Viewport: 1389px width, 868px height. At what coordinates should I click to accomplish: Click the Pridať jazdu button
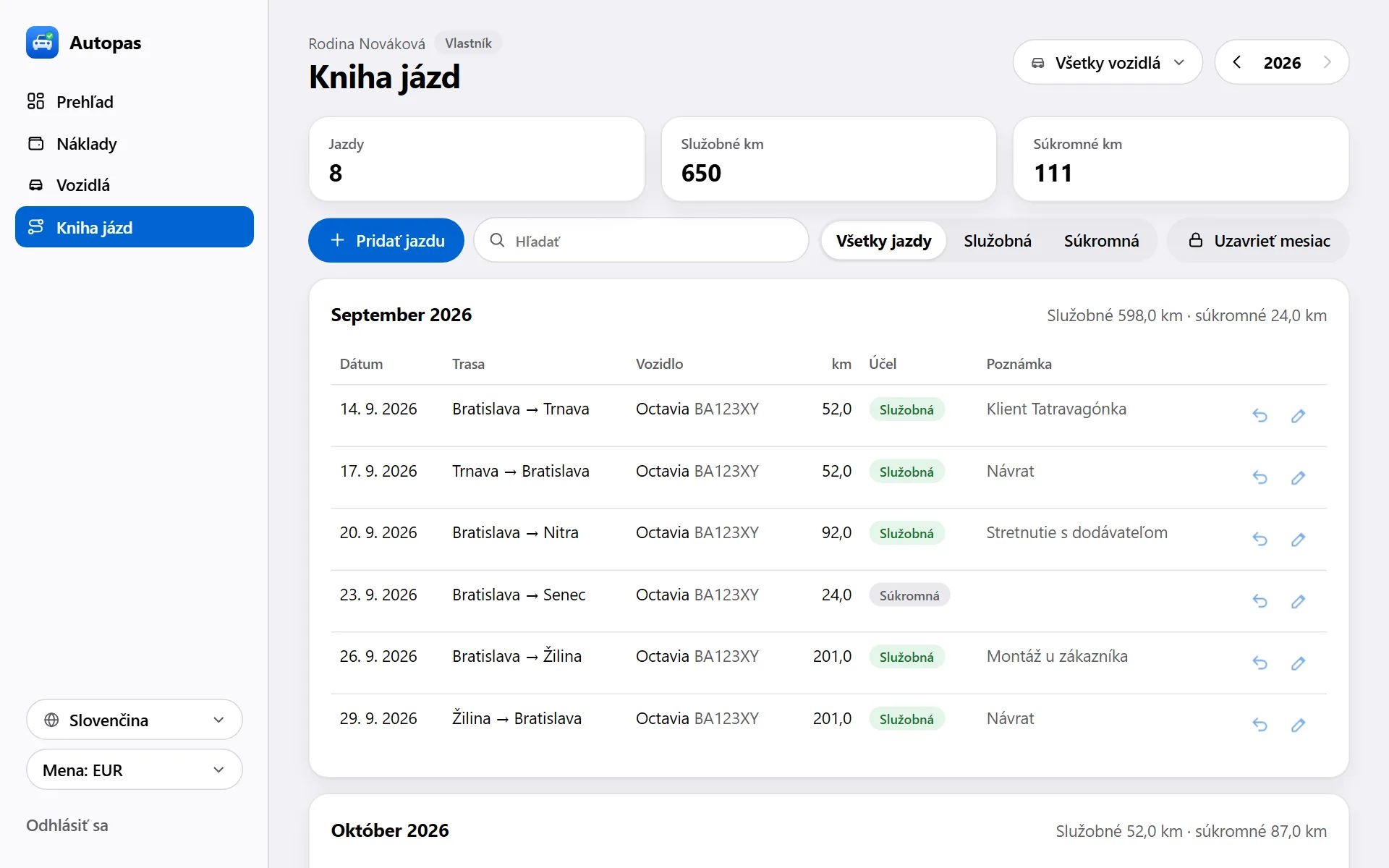click(x=386, y=240)
